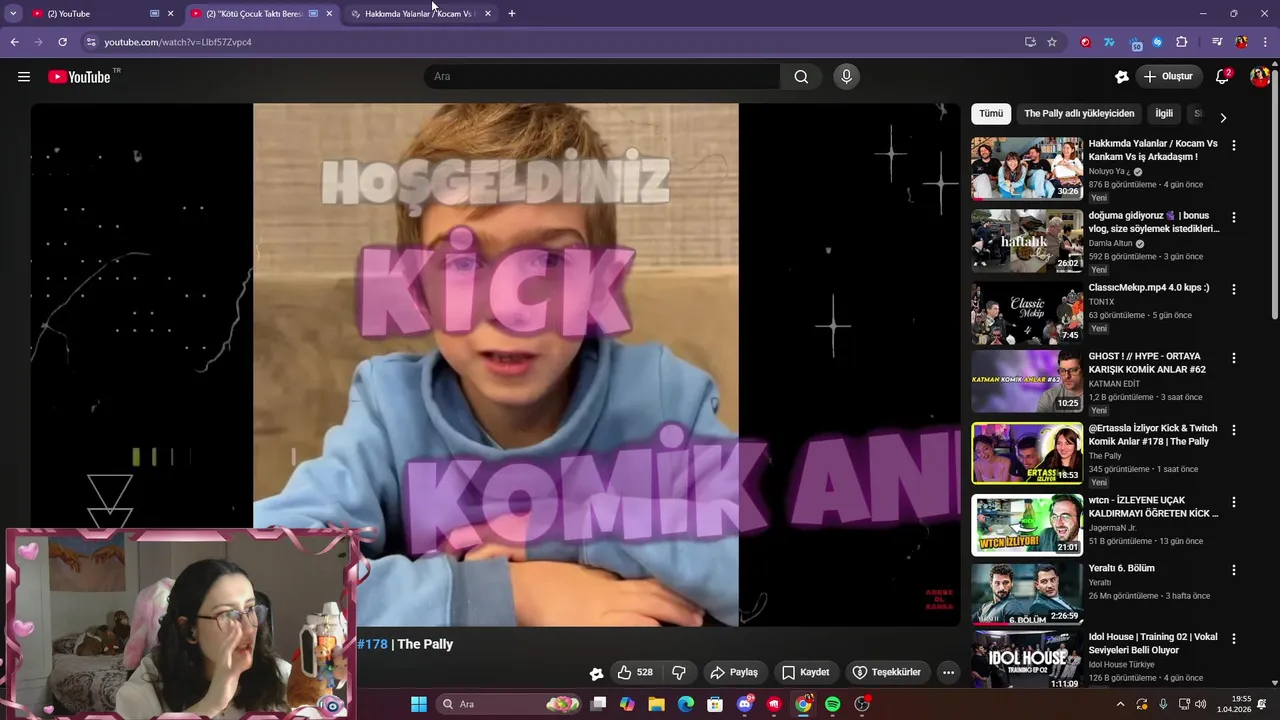Click the star-shaped icon beside Oluştur

pyautogui.click(x=1122, y=77)
